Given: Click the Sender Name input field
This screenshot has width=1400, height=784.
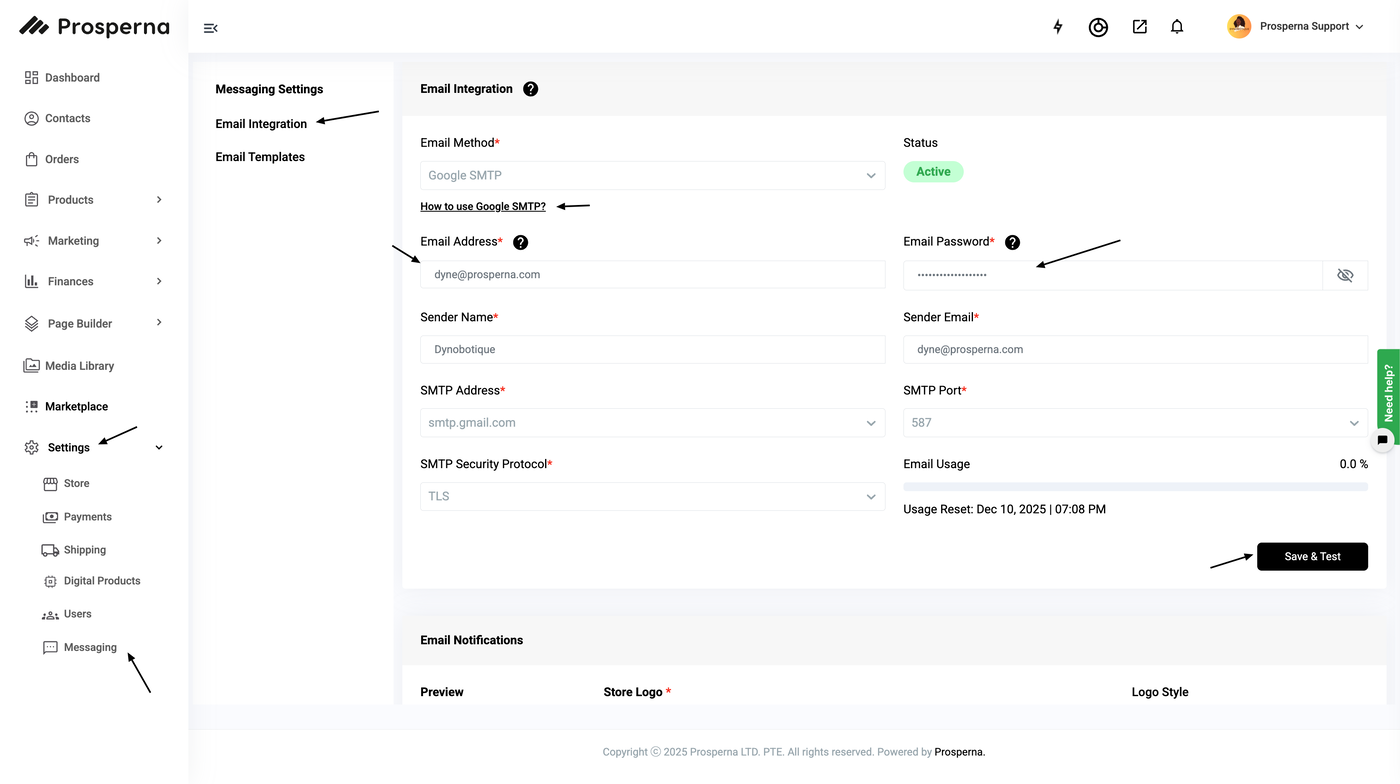Looking at the screenshot, I should point(652,349).
